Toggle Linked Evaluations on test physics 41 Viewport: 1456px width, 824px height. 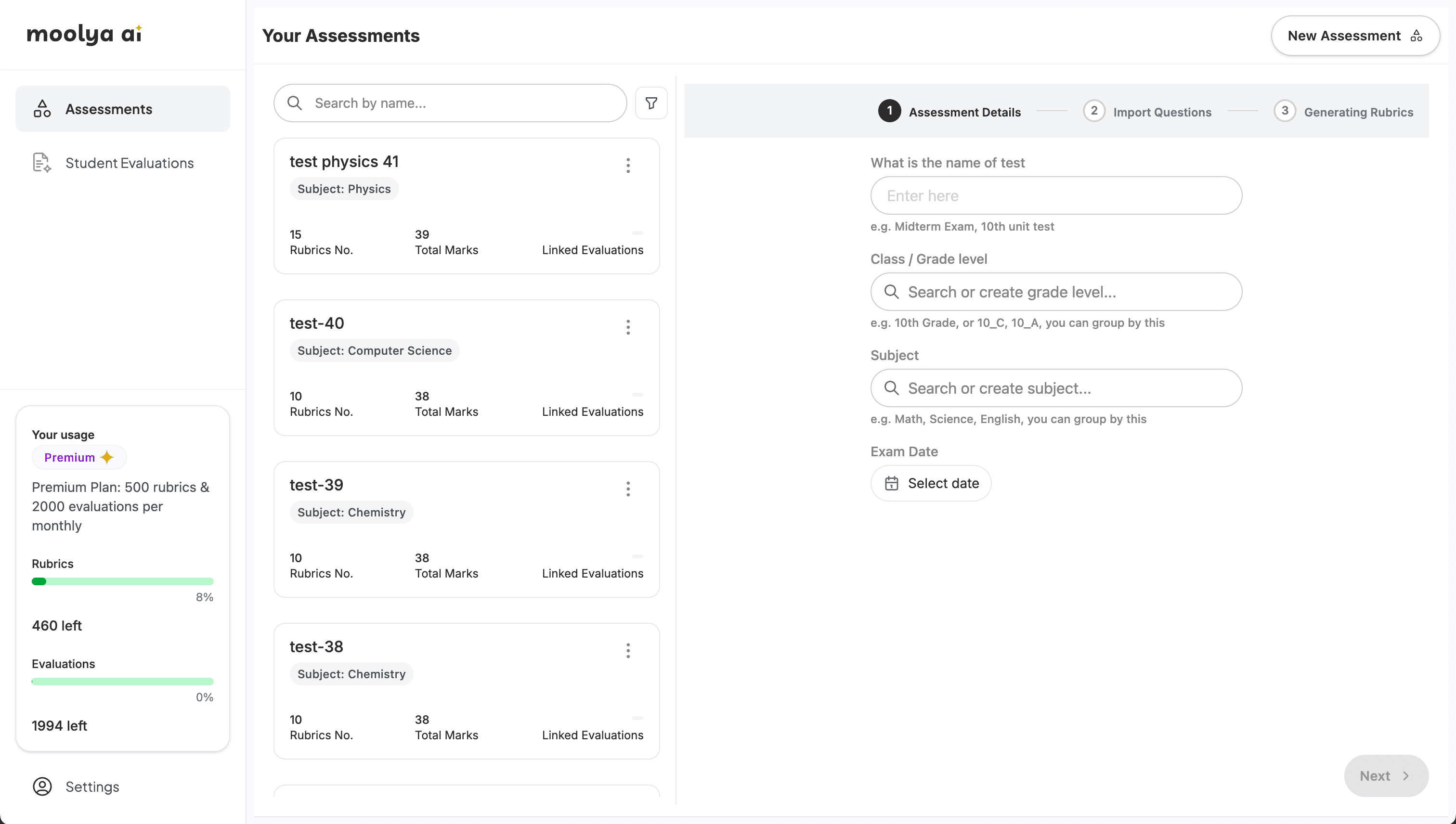coord(637,232)
